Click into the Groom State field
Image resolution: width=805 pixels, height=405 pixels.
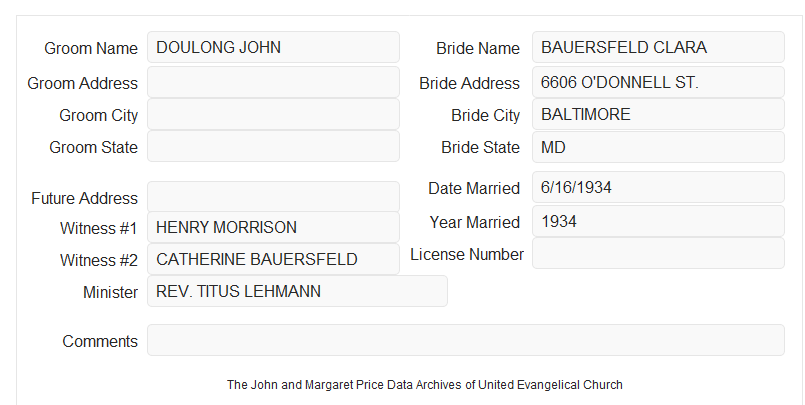[x=273, y=146]
